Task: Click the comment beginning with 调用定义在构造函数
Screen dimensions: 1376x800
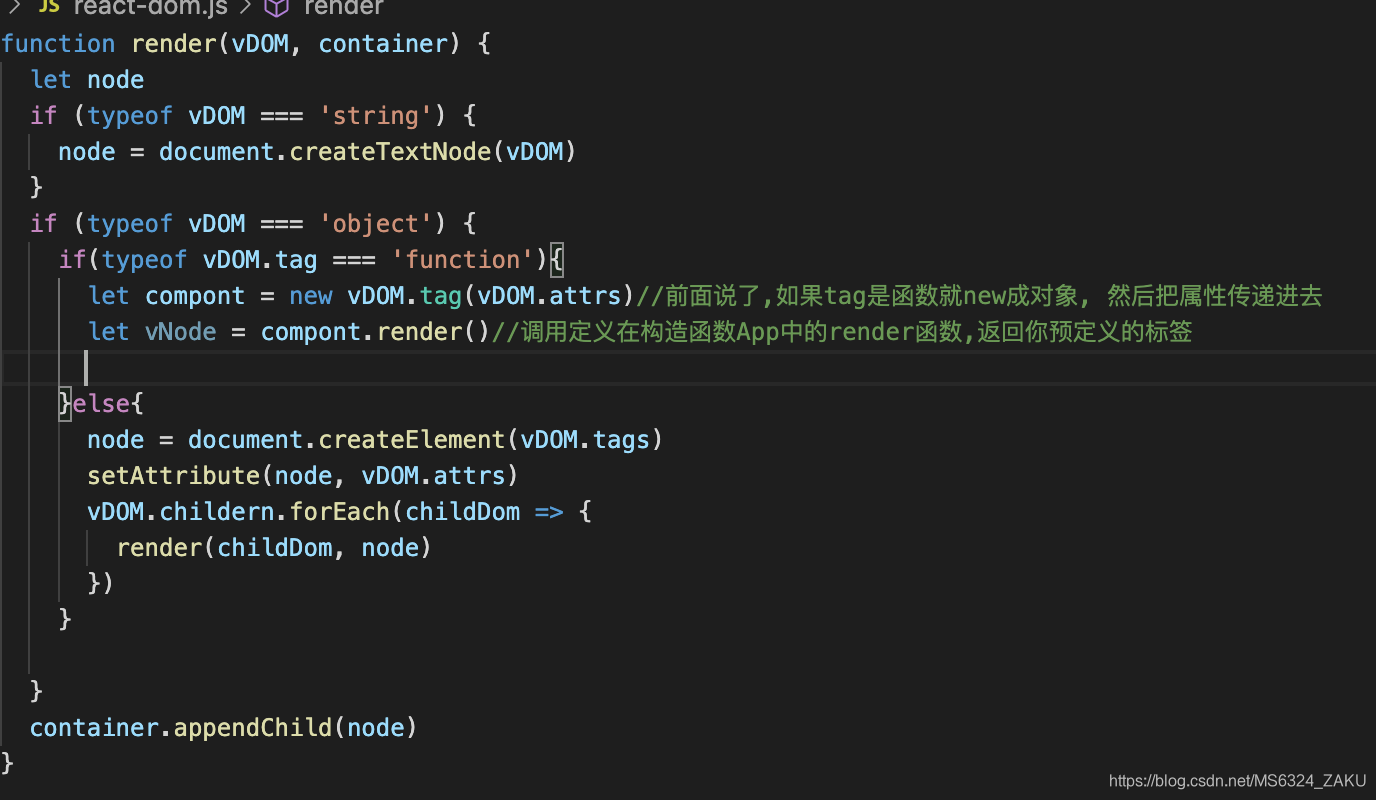Action: click(842, 332)
